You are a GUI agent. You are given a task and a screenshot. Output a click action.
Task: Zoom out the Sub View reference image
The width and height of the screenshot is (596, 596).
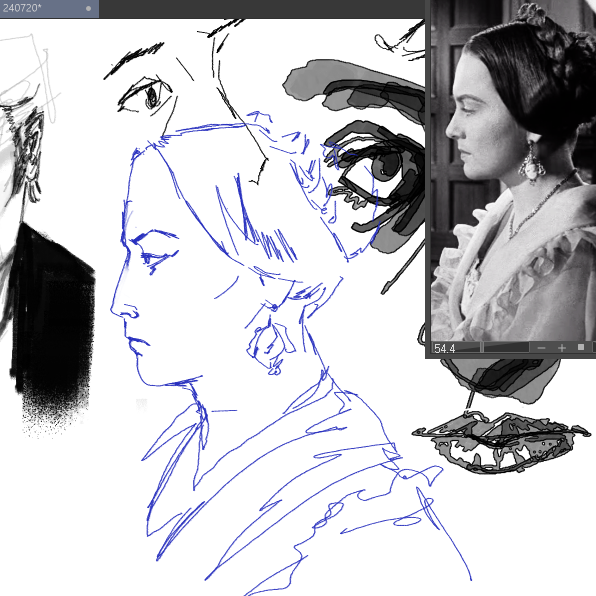click(541, 348)
